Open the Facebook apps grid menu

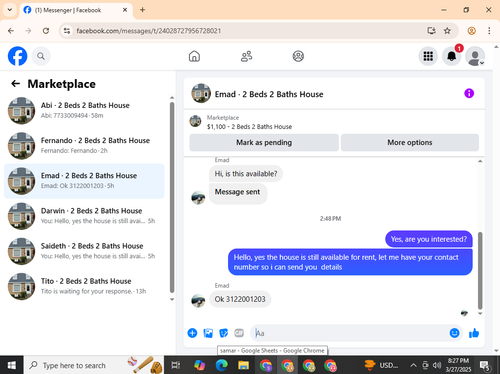coord(428,56)
